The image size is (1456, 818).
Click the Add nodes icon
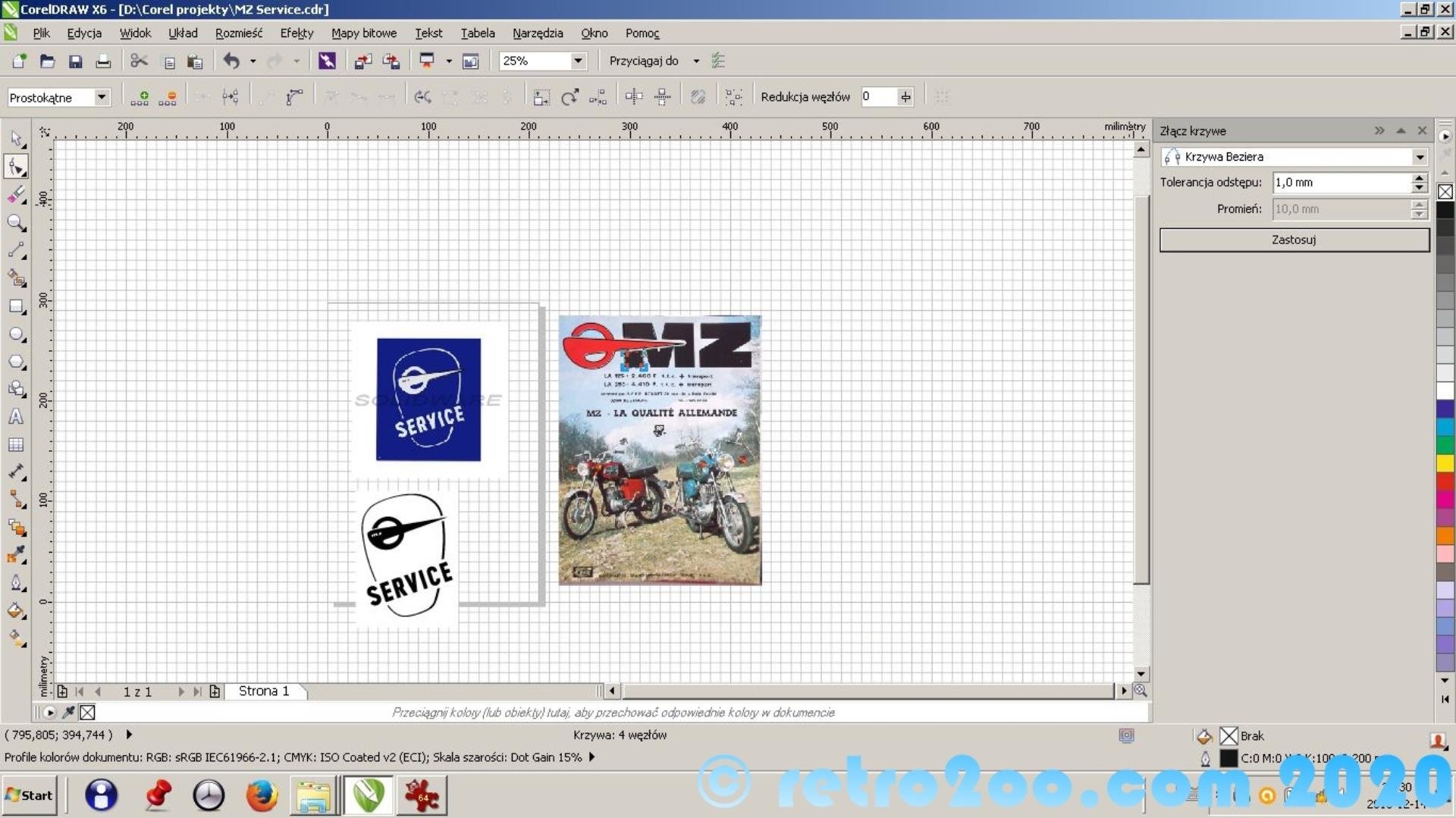[140, 97]
